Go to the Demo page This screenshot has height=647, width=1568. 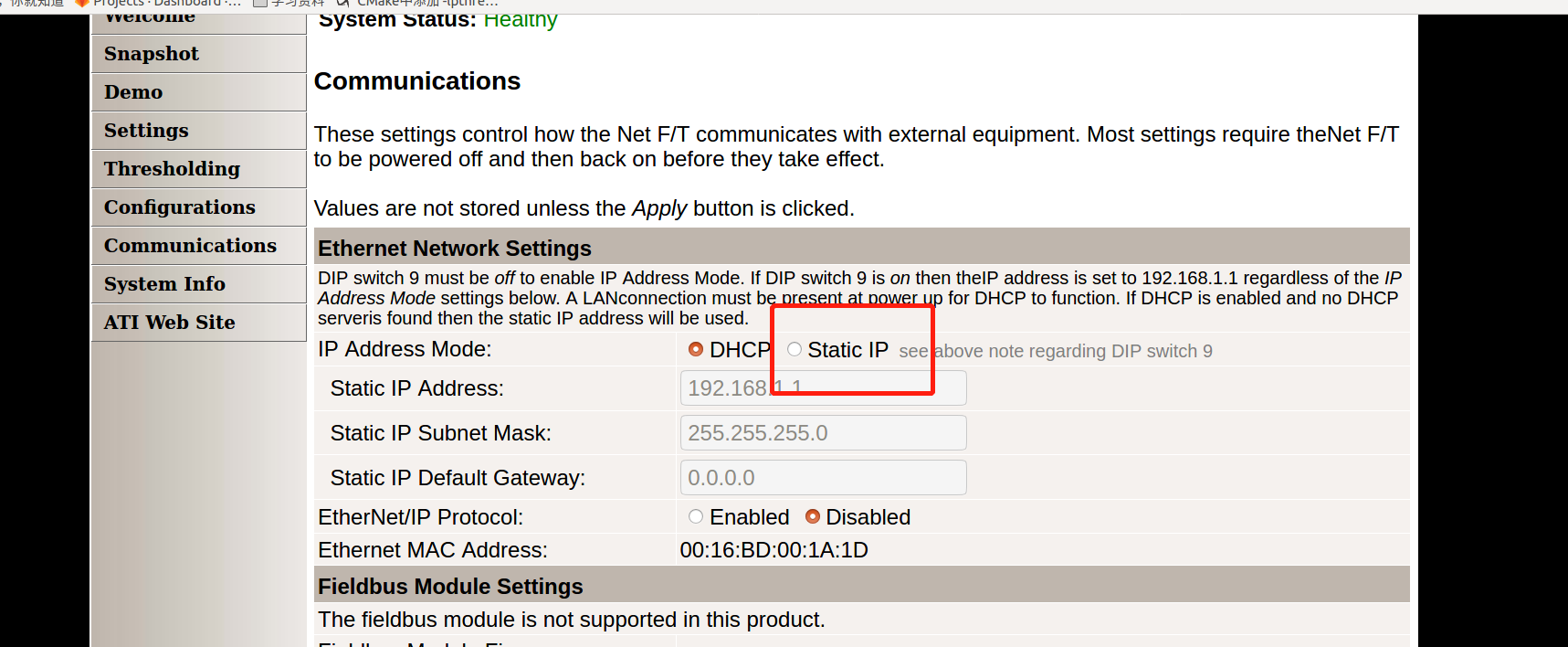133,92
